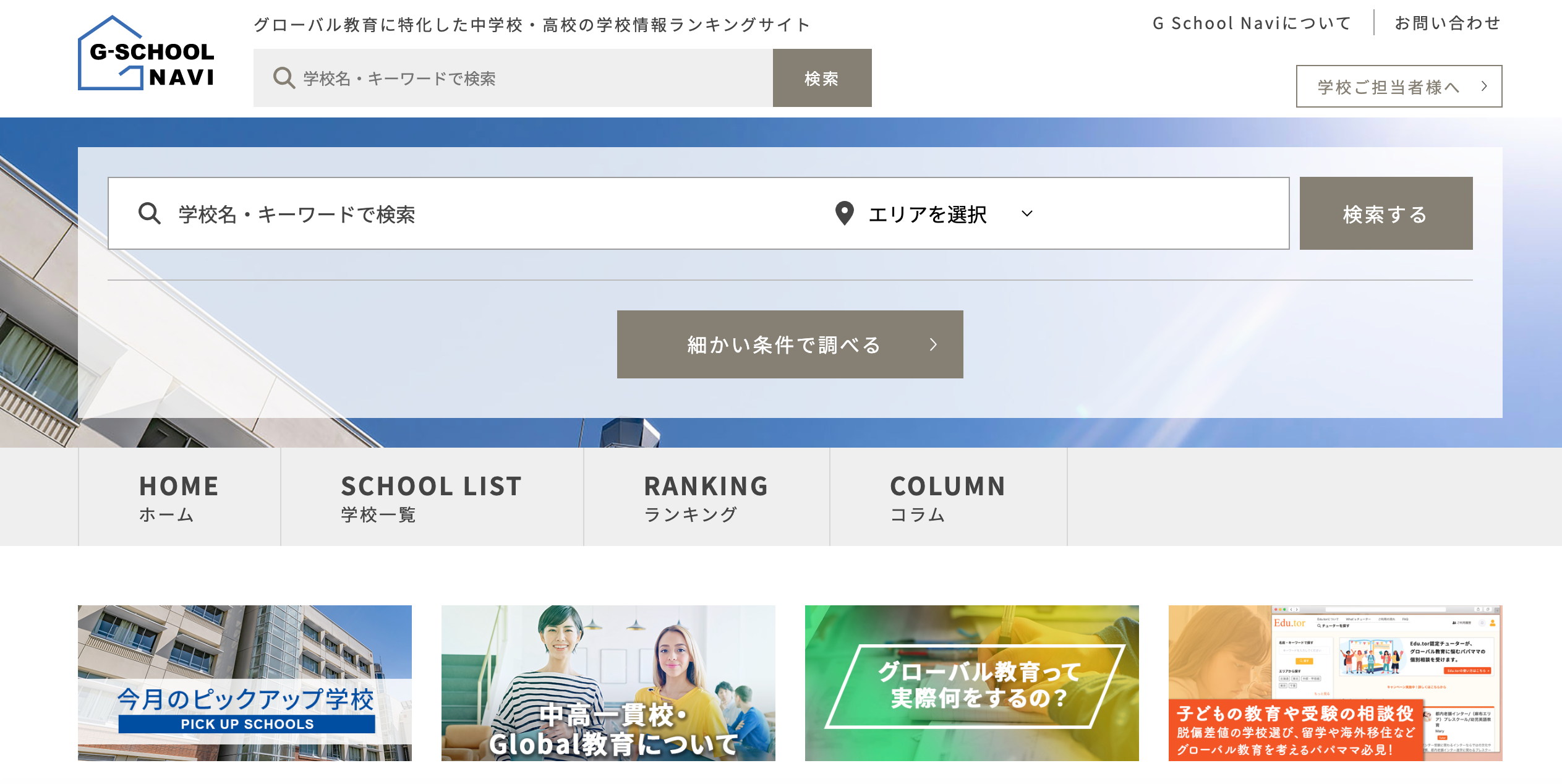
Task: Click the hero search magnifier icon
Action: tap(149, 214)
